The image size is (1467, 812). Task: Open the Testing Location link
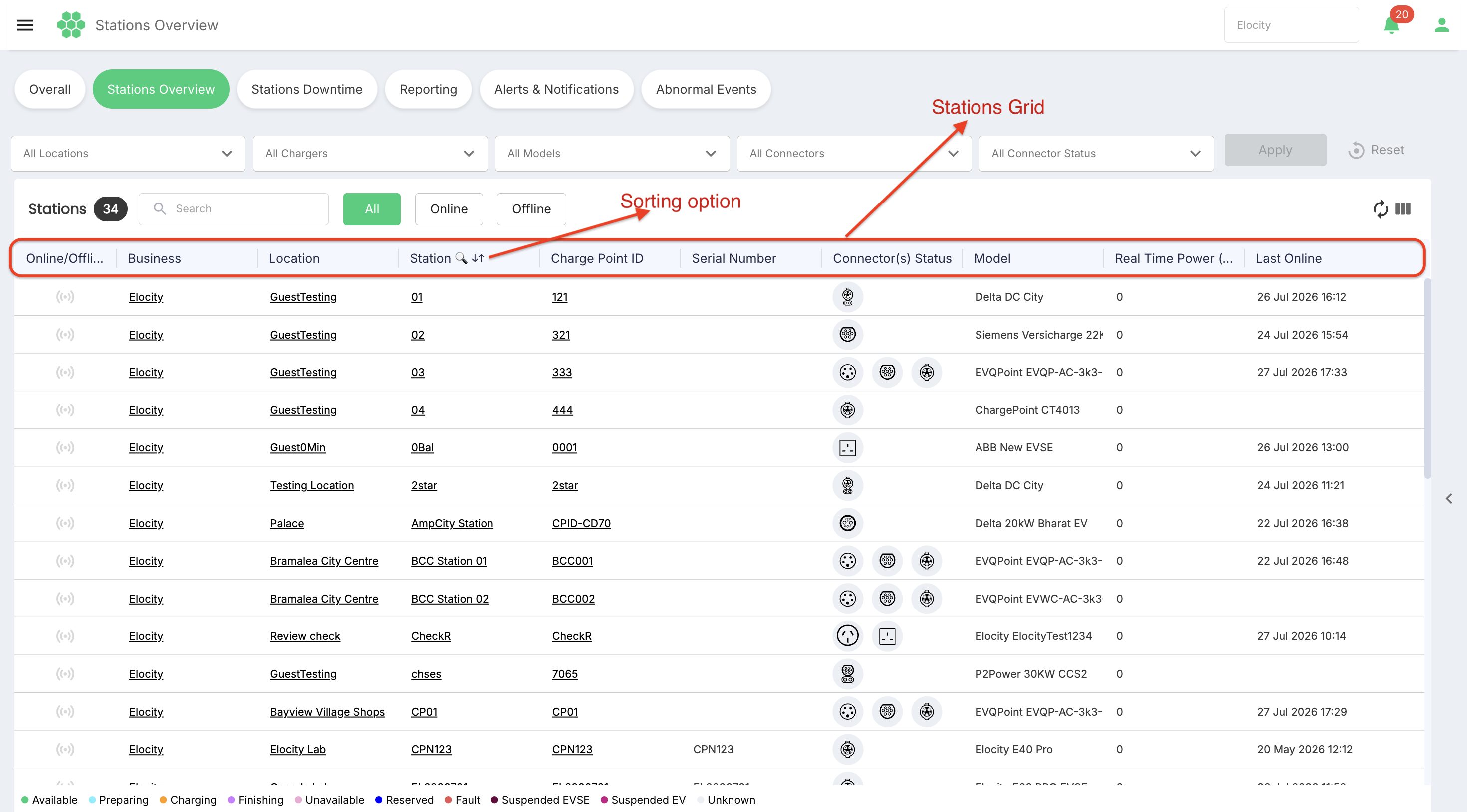click(312, 486)
